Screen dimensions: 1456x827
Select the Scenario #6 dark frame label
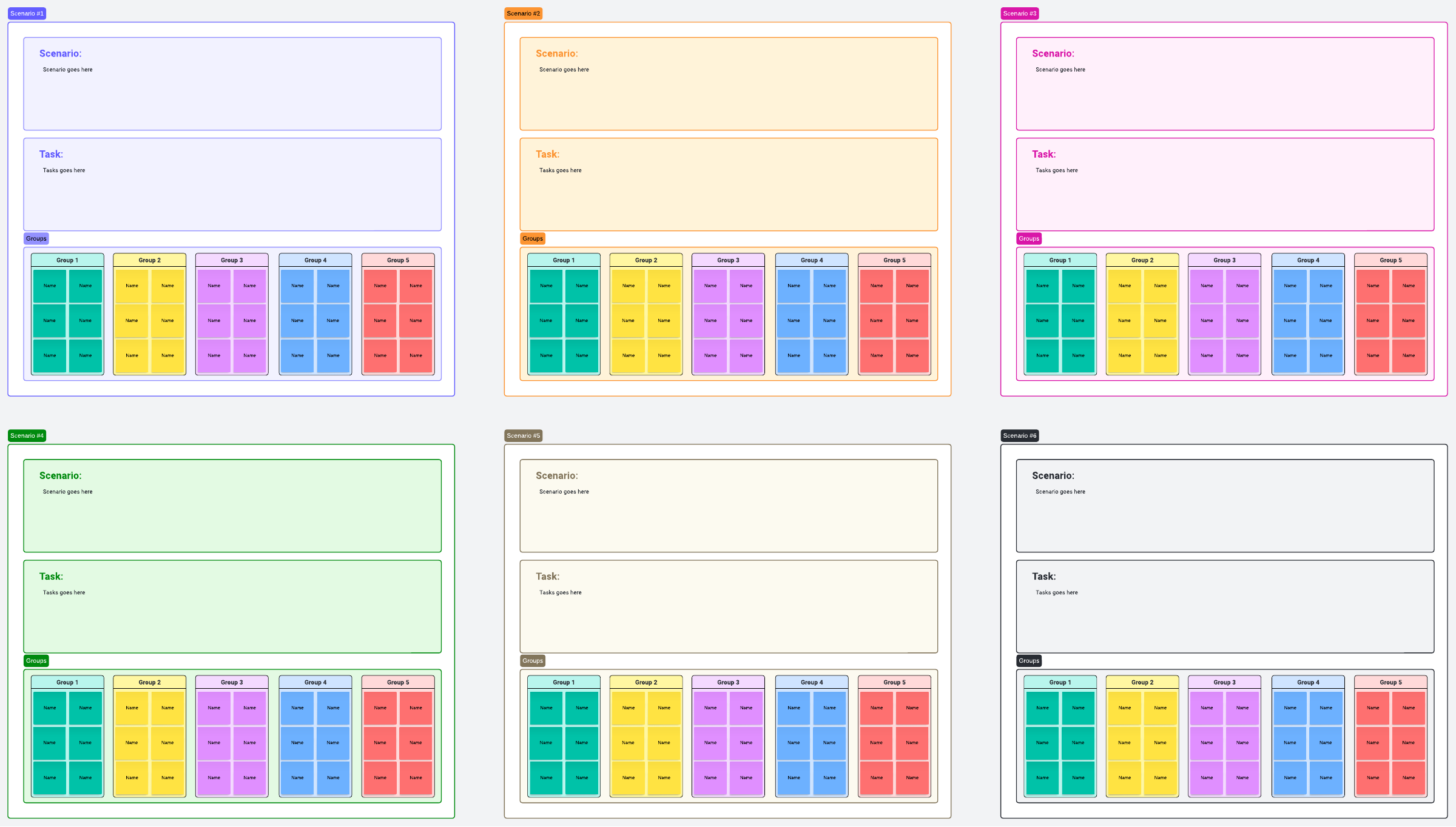tap(1019, 435)
